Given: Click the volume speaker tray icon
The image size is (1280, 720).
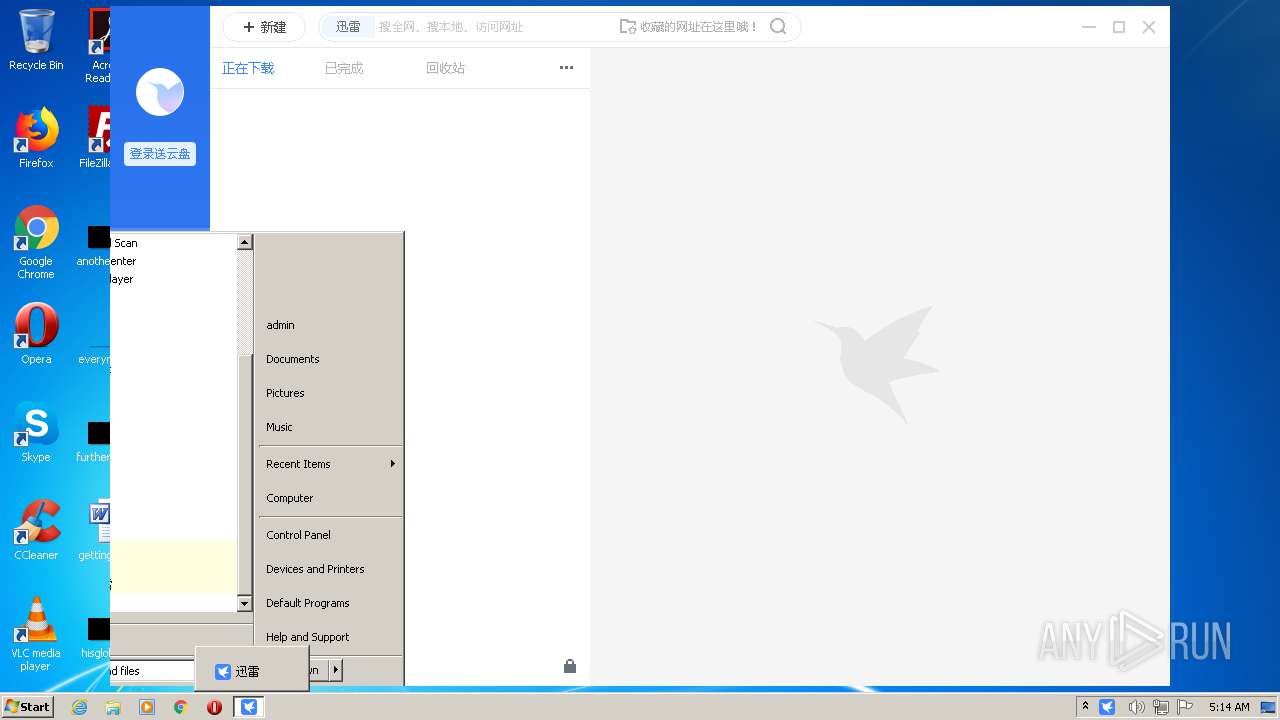Looking at the screenshot, I should (x=1137, y=707).
